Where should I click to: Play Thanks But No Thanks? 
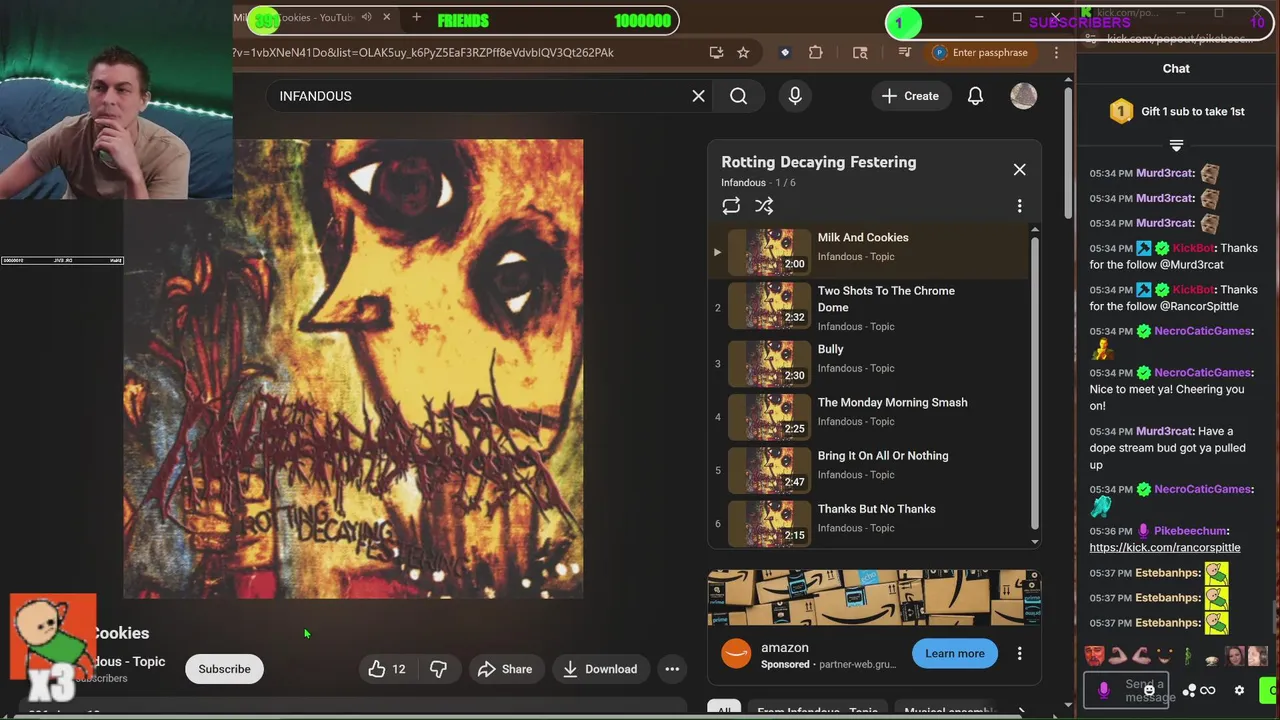click(868, 523)
